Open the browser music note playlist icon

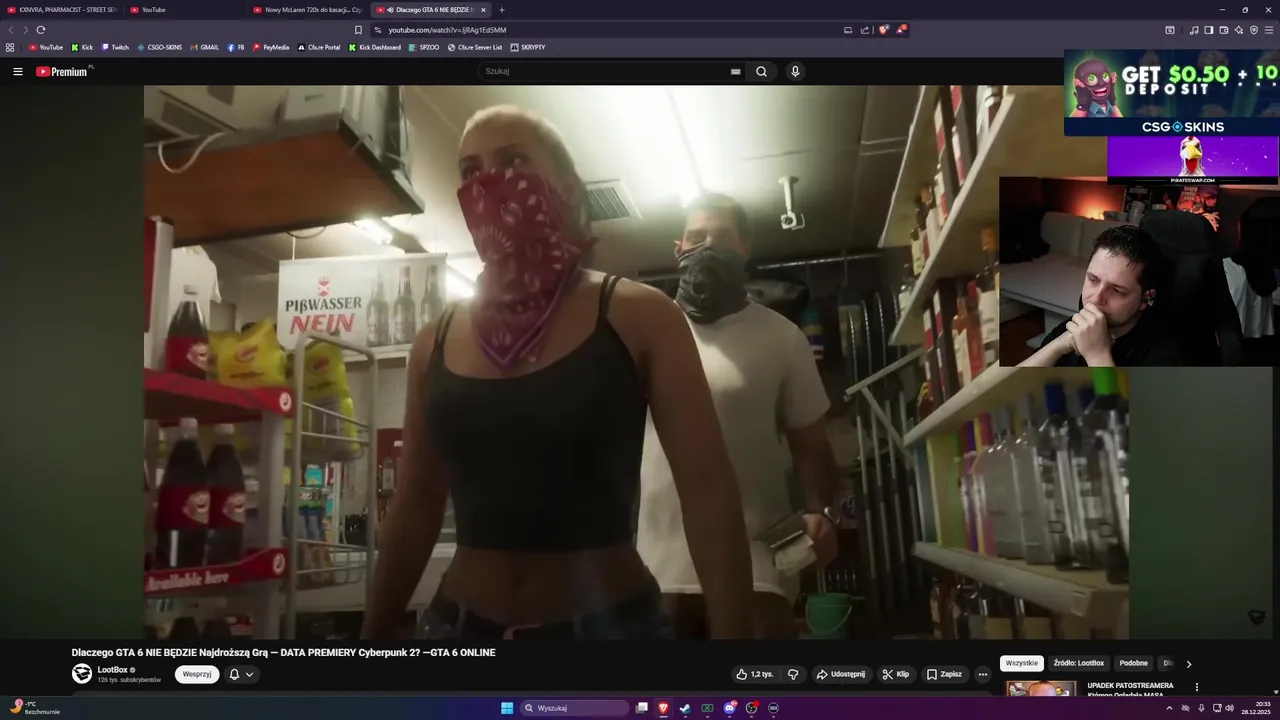click(x=1194, y=30)
